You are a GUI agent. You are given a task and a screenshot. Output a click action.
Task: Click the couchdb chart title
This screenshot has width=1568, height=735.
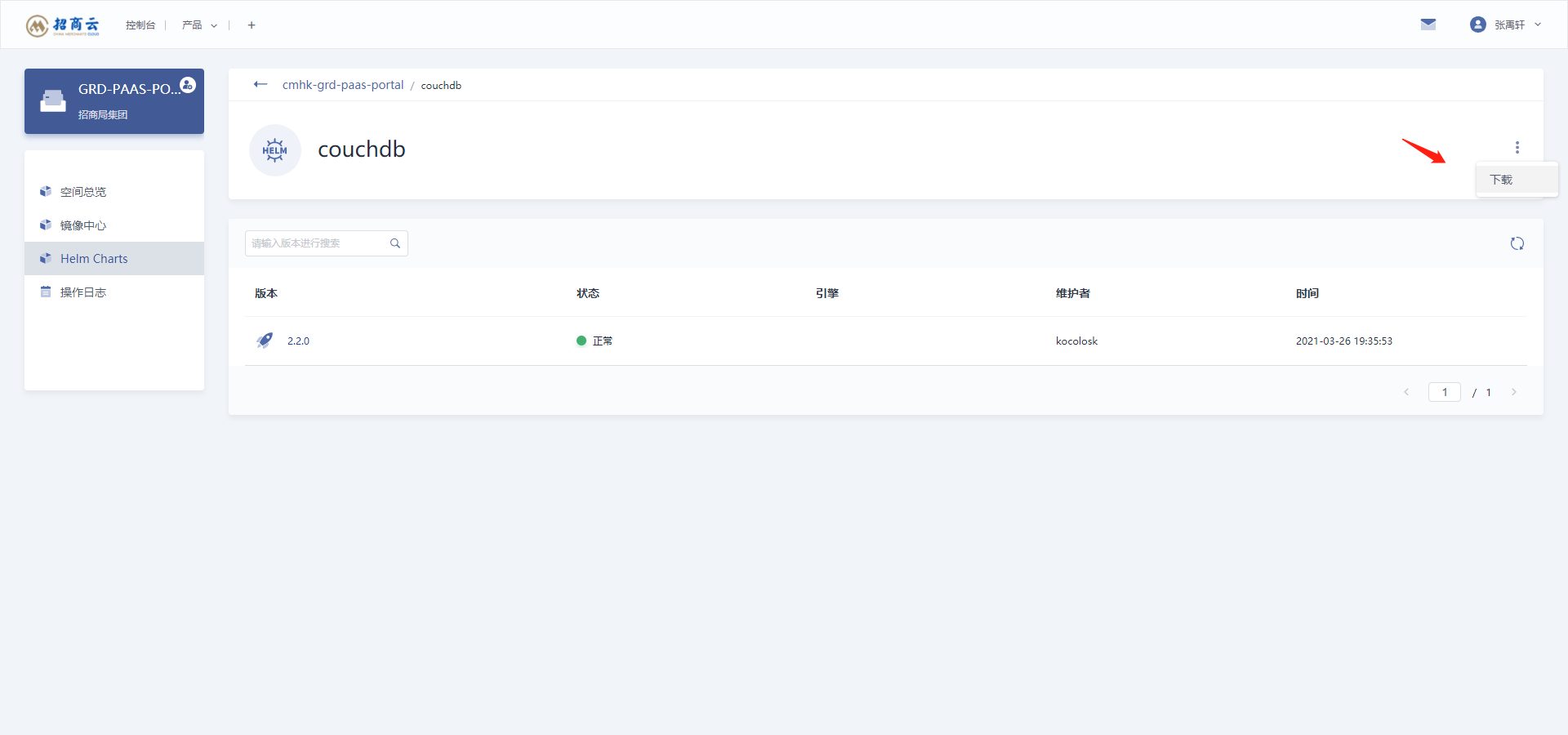[x=362, y=149]
